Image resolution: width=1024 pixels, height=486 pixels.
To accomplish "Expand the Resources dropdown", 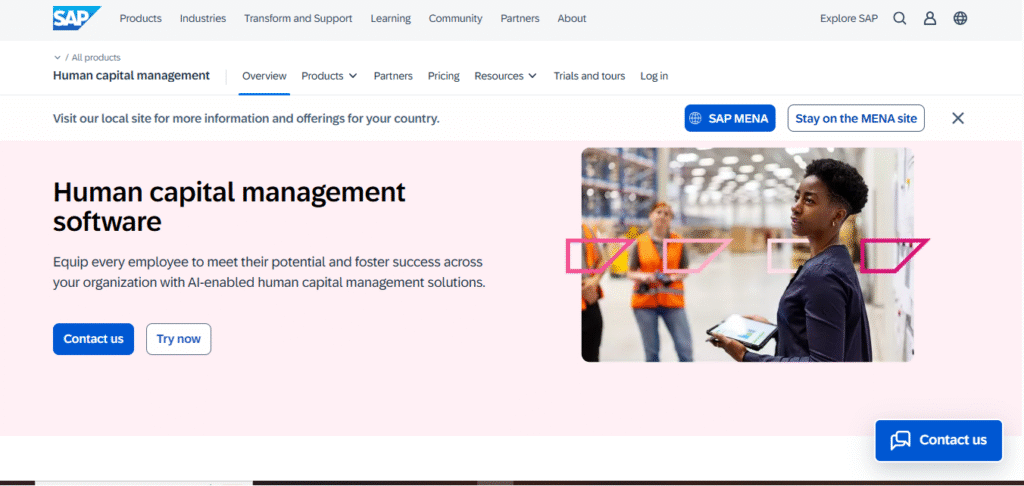I will [505, 76].
